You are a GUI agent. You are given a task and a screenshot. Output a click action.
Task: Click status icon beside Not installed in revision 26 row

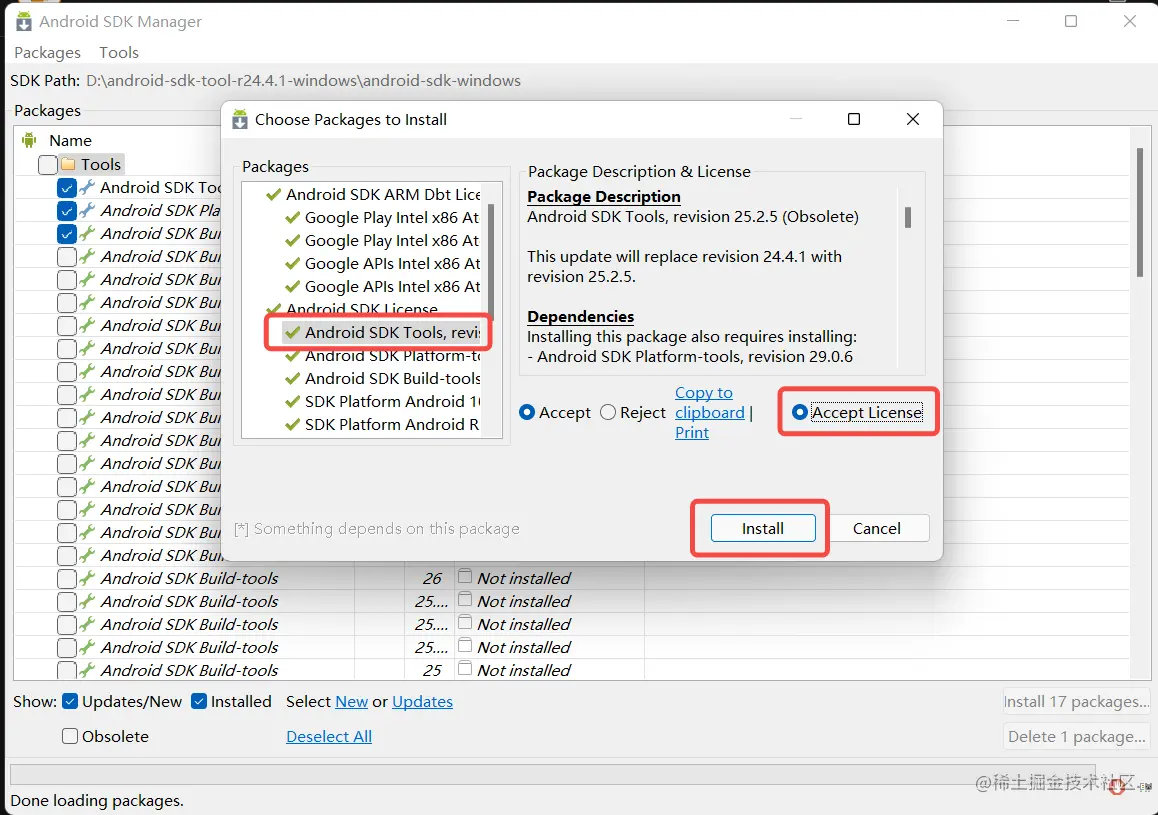coord(465,577)
